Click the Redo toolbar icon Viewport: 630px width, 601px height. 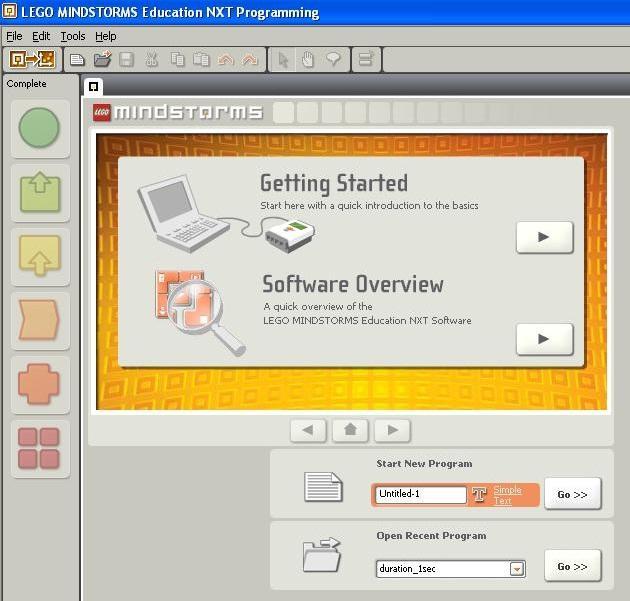(250, 60)
